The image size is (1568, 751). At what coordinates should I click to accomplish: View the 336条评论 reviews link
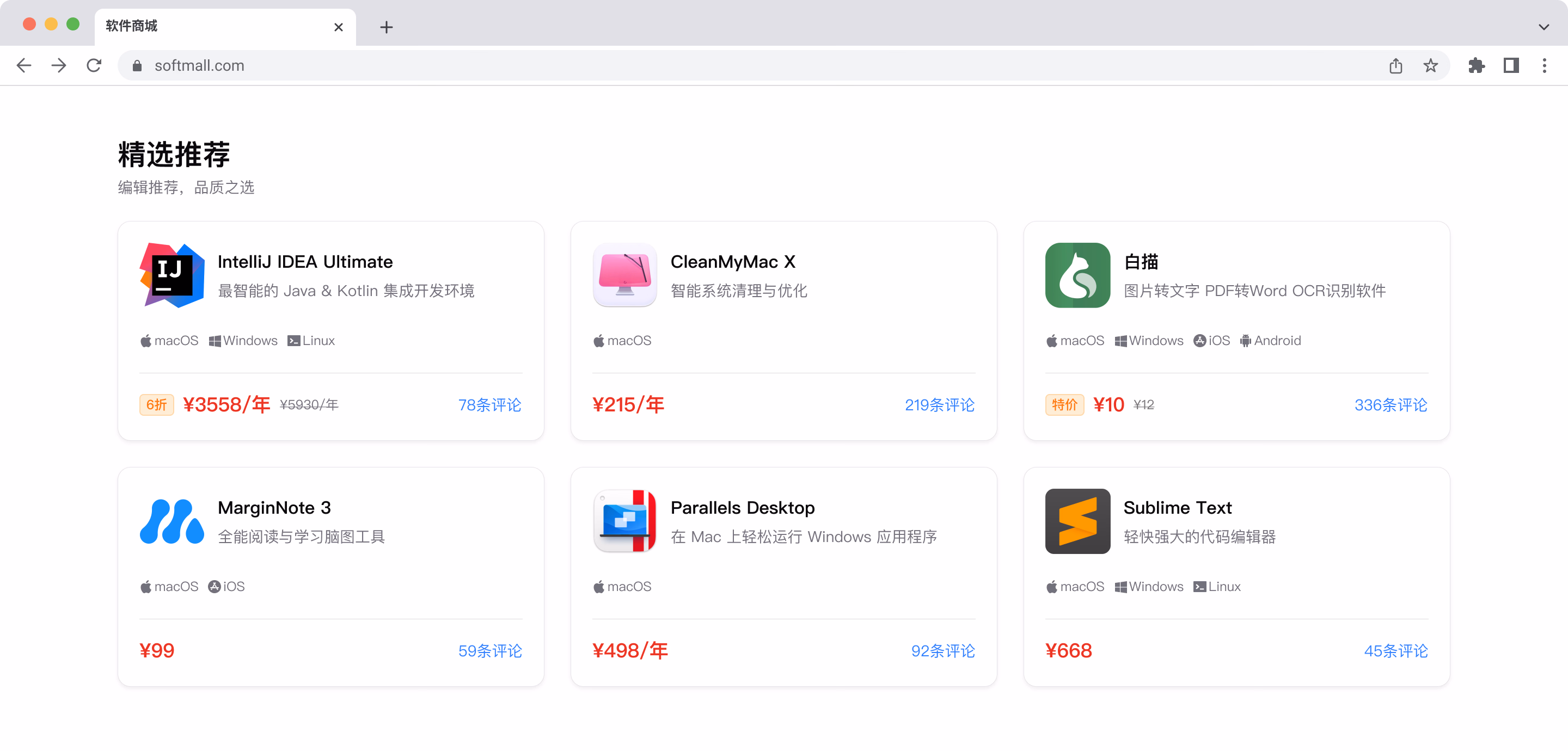(1391, 405)
